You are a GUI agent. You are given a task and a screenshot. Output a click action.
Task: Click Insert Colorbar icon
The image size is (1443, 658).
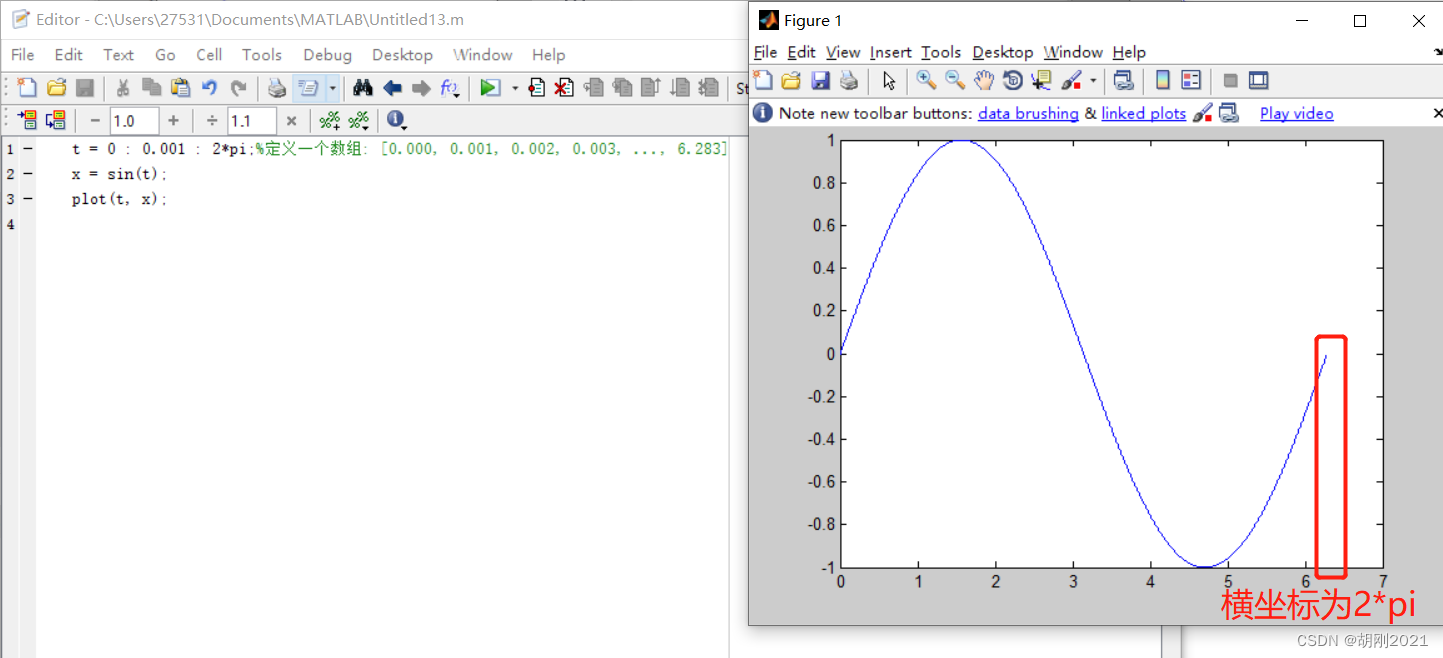(1162, 81)
